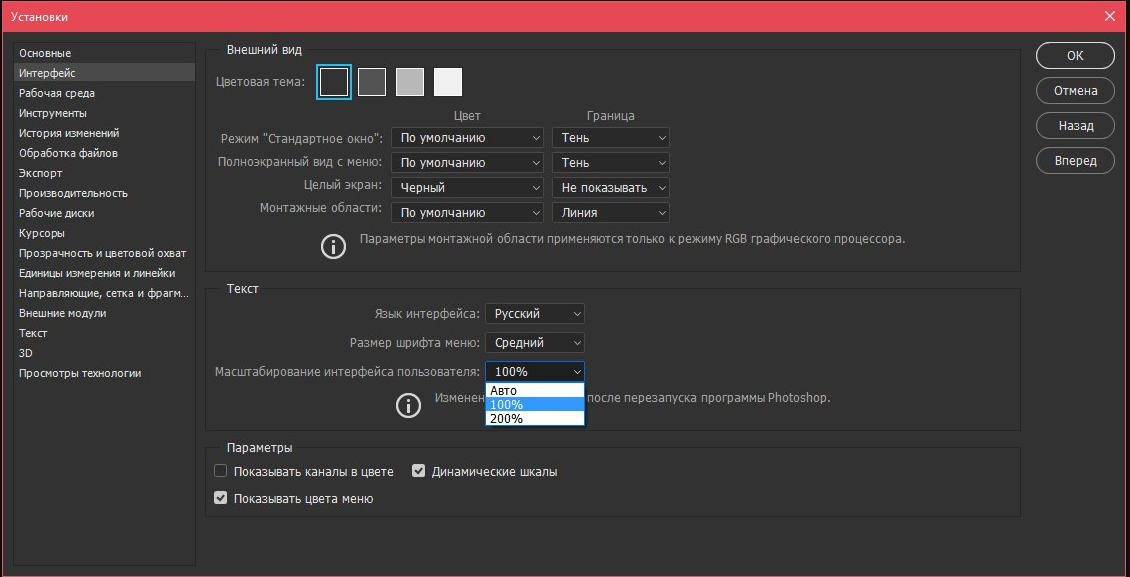Select the light gray color theme swatch
This screenshot has width=1130, height=577.
coord(410,82)
